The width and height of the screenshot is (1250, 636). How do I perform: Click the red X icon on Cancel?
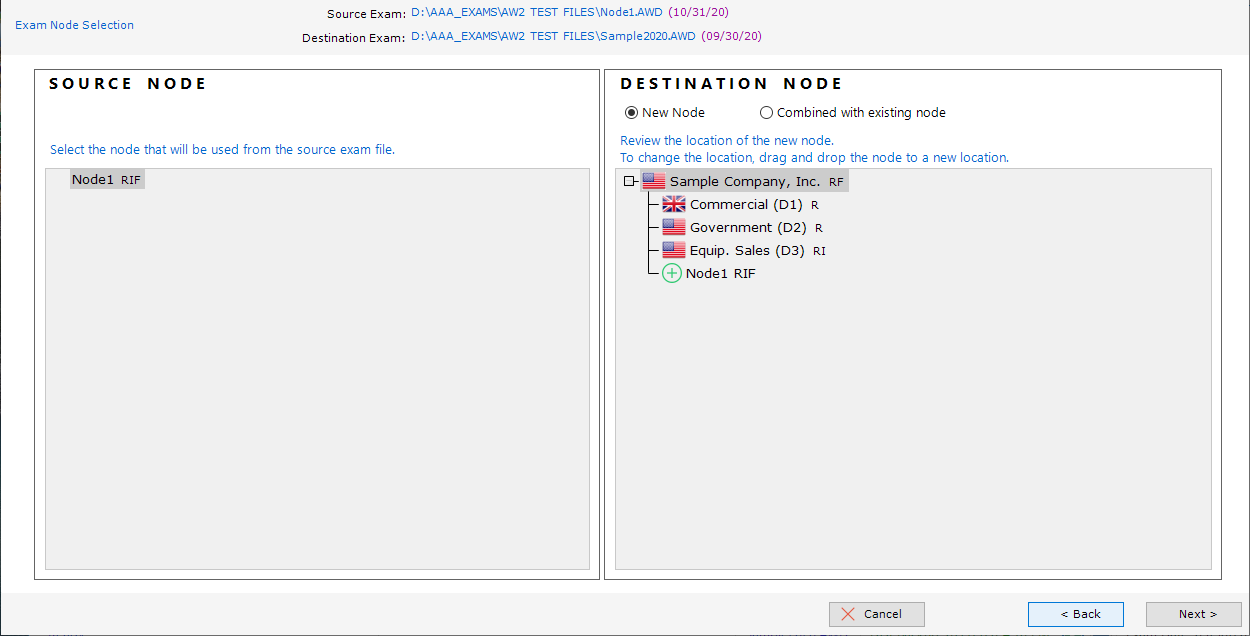click(848, 614)
